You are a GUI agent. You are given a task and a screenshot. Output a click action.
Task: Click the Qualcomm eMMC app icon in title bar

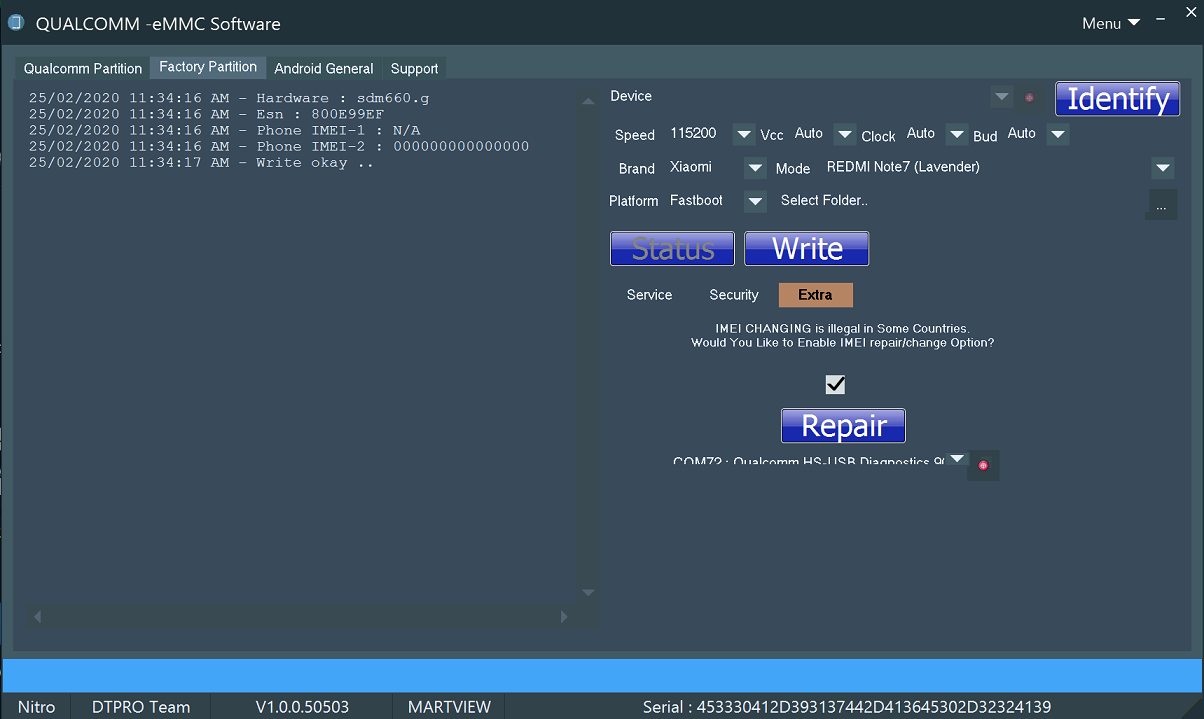tap(15, 23)
